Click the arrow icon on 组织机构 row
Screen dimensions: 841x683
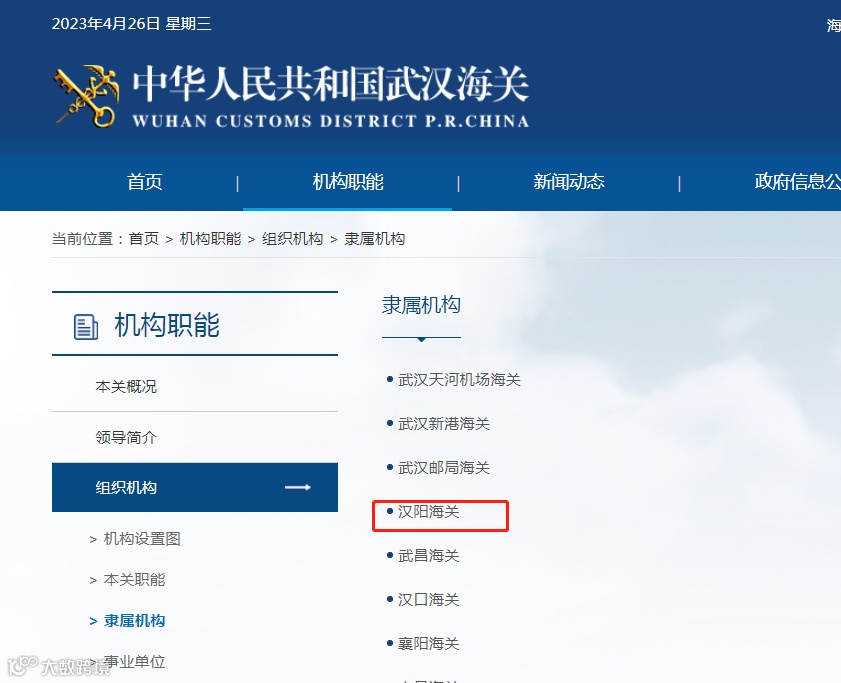[x=298, y=487]
